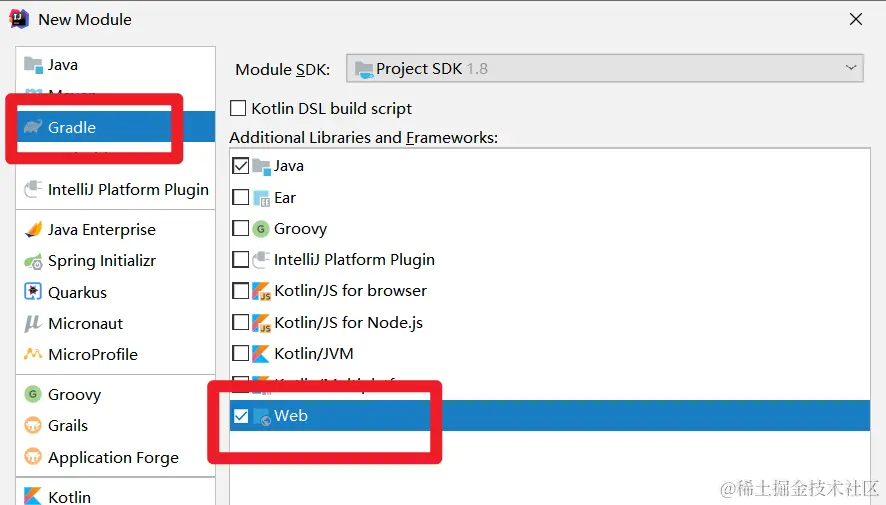Click the Kotlin/JVM icon
The height and width of the screenshot is (505, 886).
260,353
